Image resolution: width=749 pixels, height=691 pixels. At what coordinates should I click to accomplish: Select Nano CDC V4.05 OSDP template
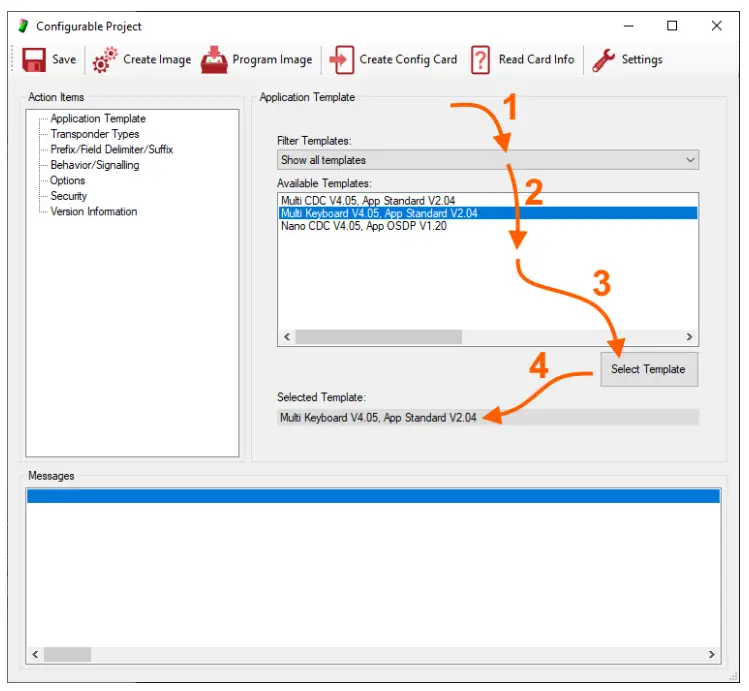(x=488, y=226)
